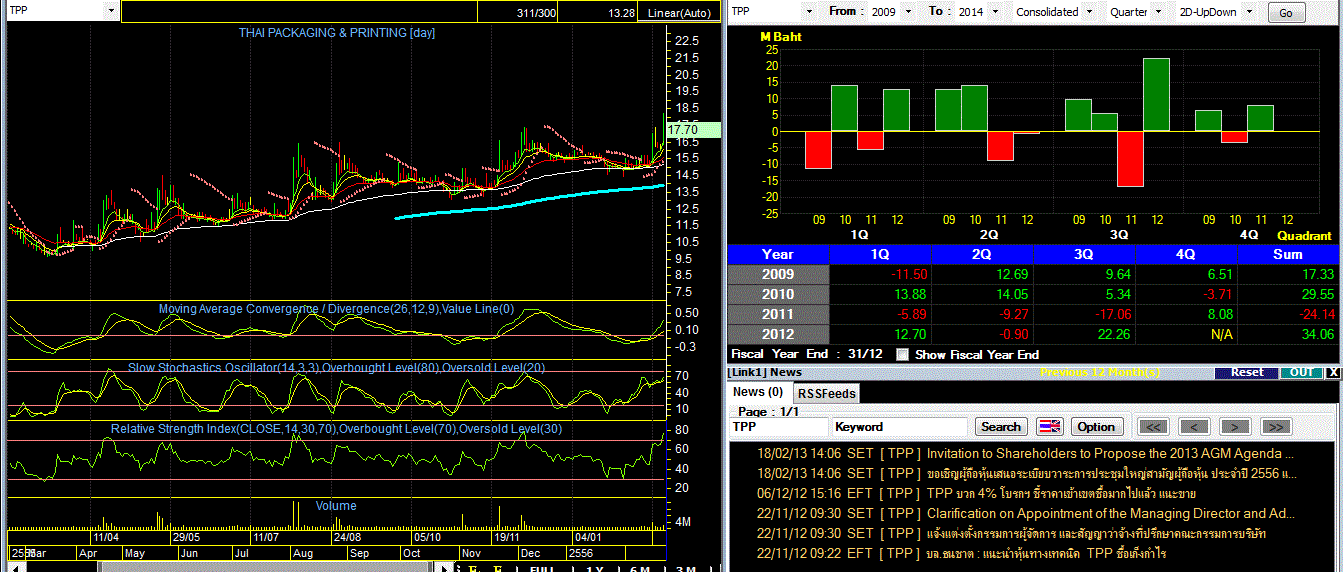Click the current price label 17.70
1344x572 pixels.
click(x=693, y=129)
